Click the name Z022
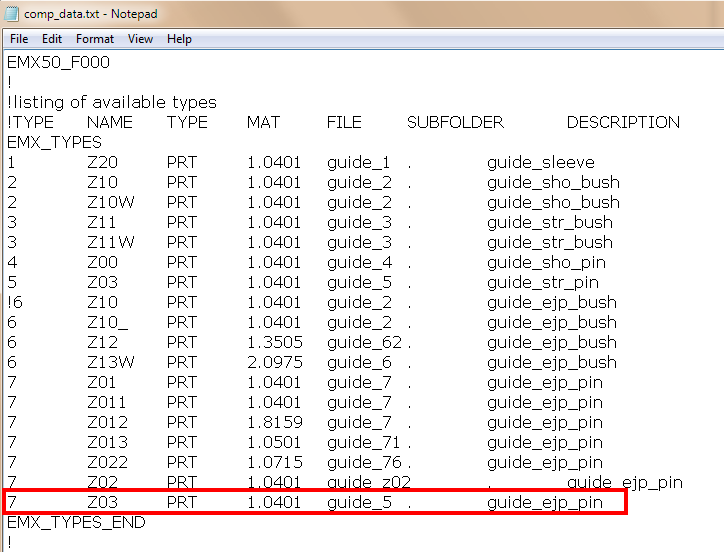 coord(108,462)
